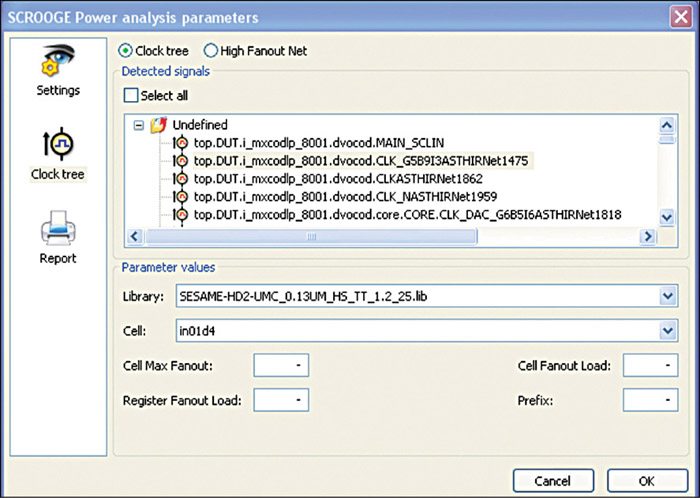Image resolution: width=700 pixels, height=498 pixels.
Task: Click the Cell Max Fanout field
Action: point(281,366)
